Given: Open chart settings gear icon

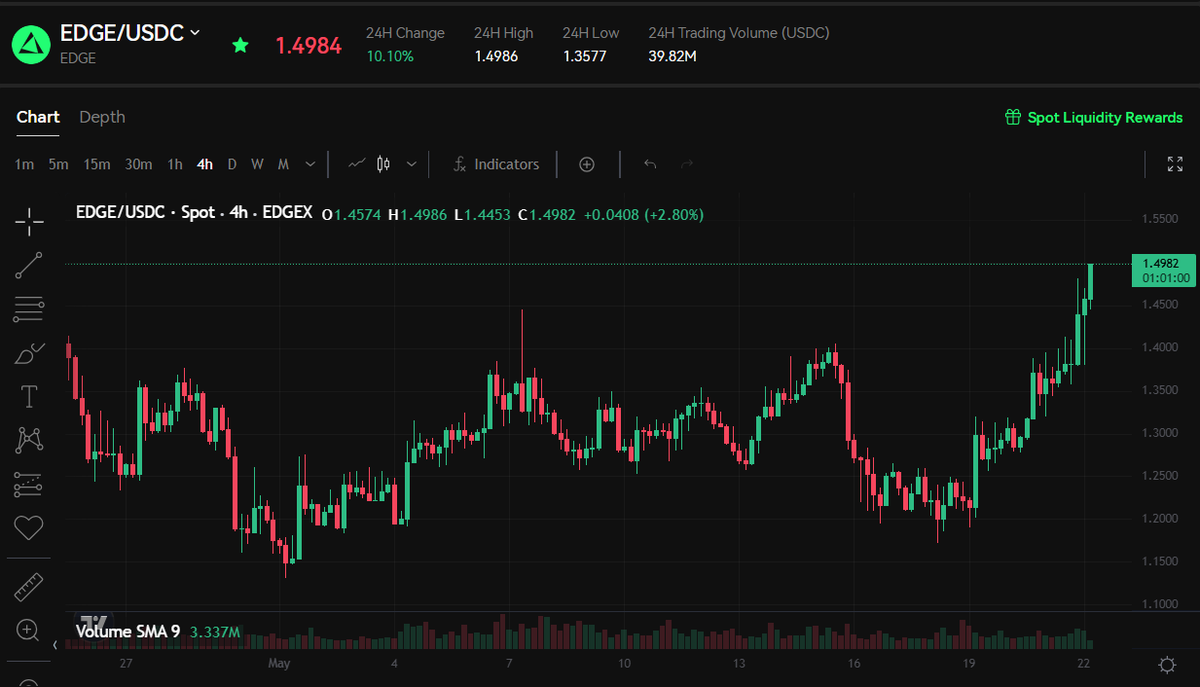Looking at the screenshot, I should tap(1166, 664).
